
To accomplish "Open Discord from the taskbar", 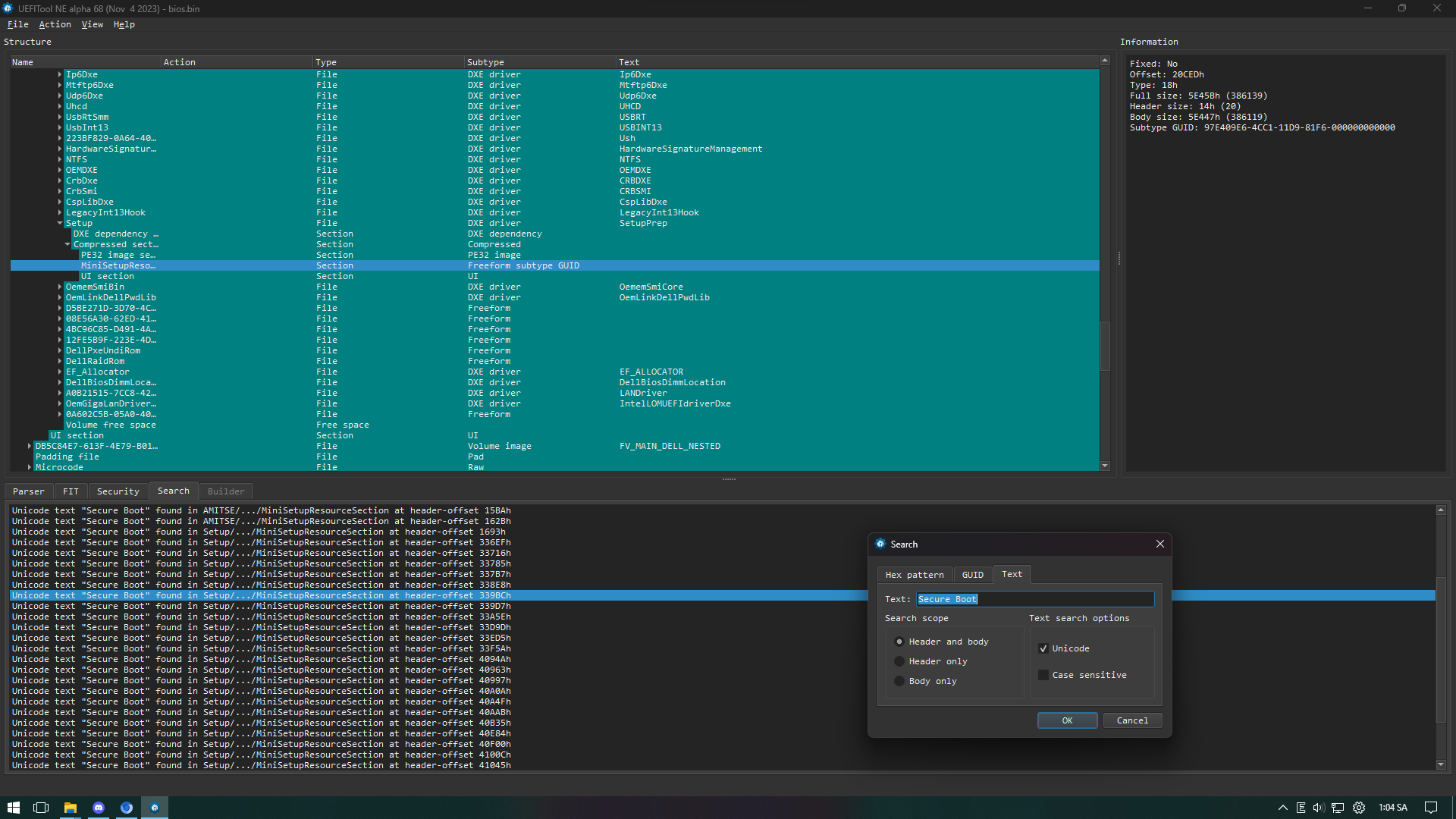I will (99, 808).
